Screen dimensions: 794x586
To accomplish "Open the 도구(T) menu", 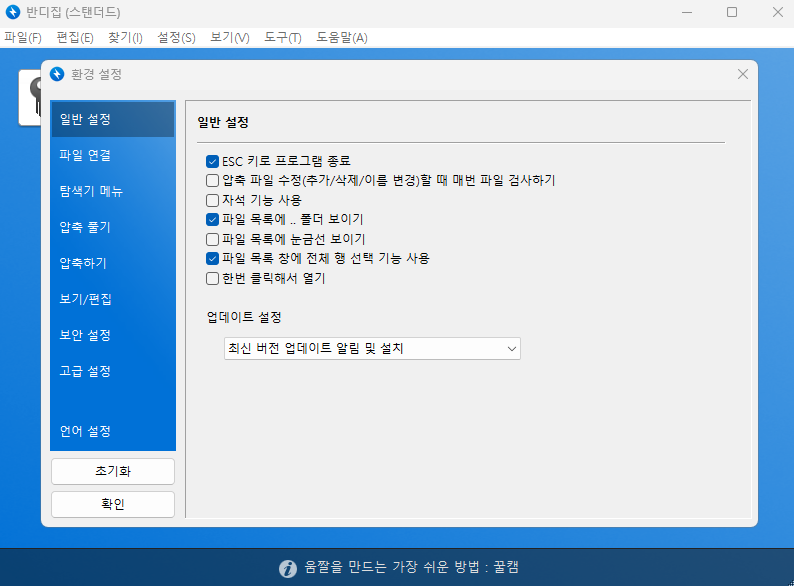I will click(283, 37).
